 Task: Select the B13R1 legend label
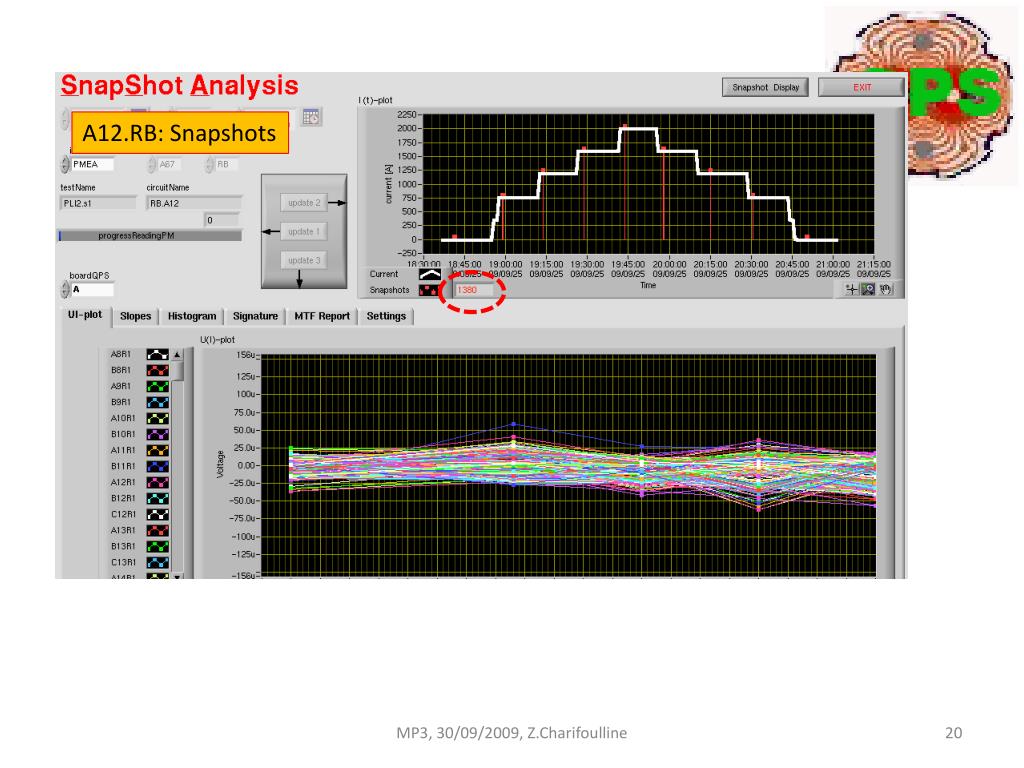[x=123, y=546]
